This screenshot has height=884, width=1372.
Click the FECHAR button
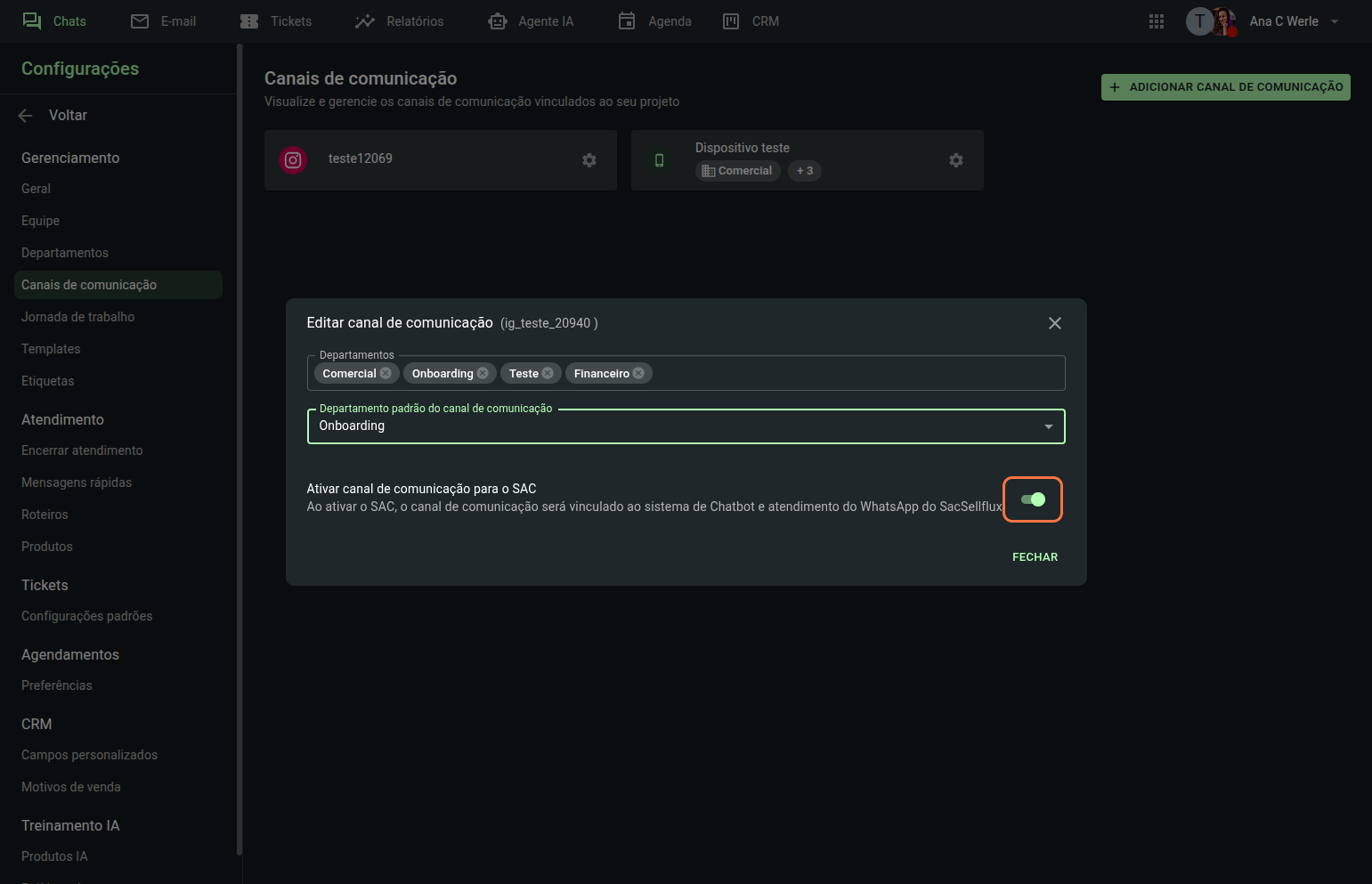[1035, 557]
